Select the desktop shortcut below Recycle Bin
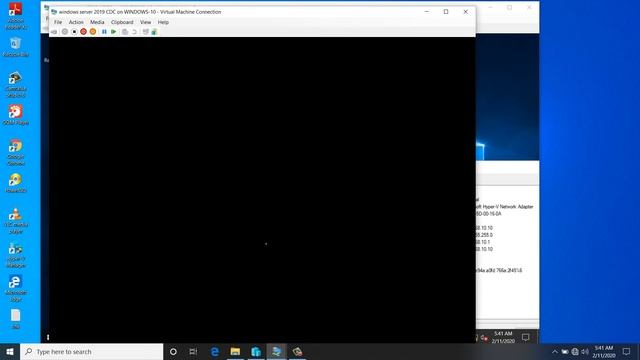Viewport: 640px width, 360px height. (16, 84)
